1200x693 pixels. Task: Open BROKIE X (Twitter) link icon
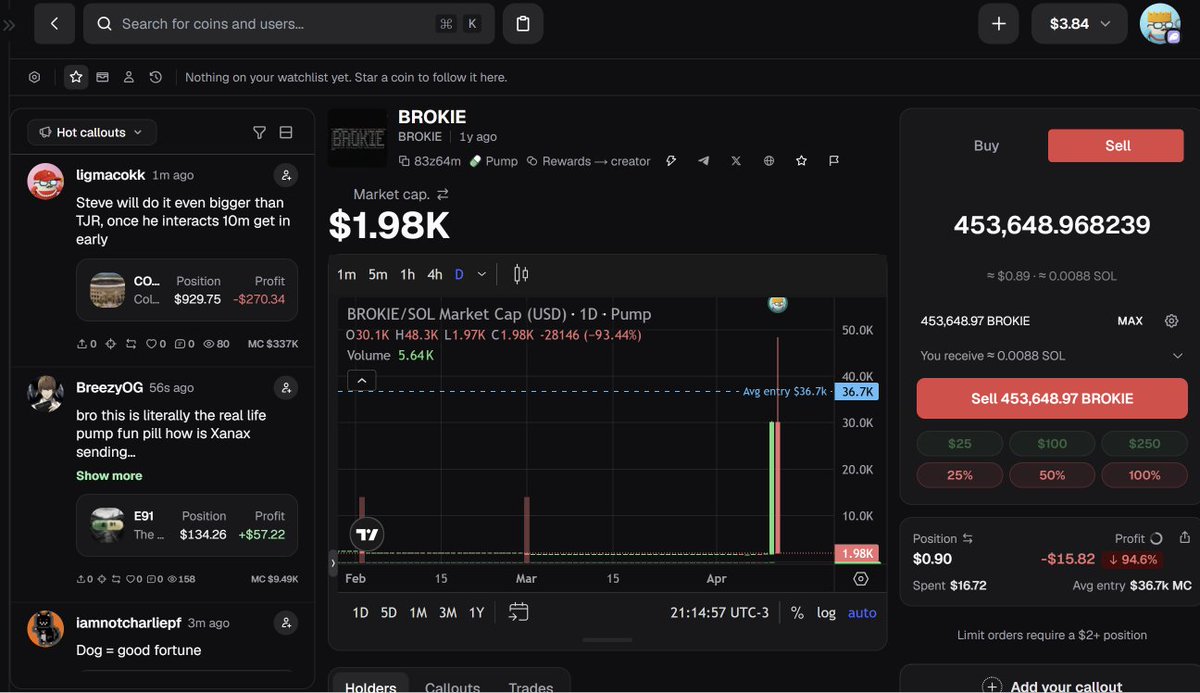736,160
